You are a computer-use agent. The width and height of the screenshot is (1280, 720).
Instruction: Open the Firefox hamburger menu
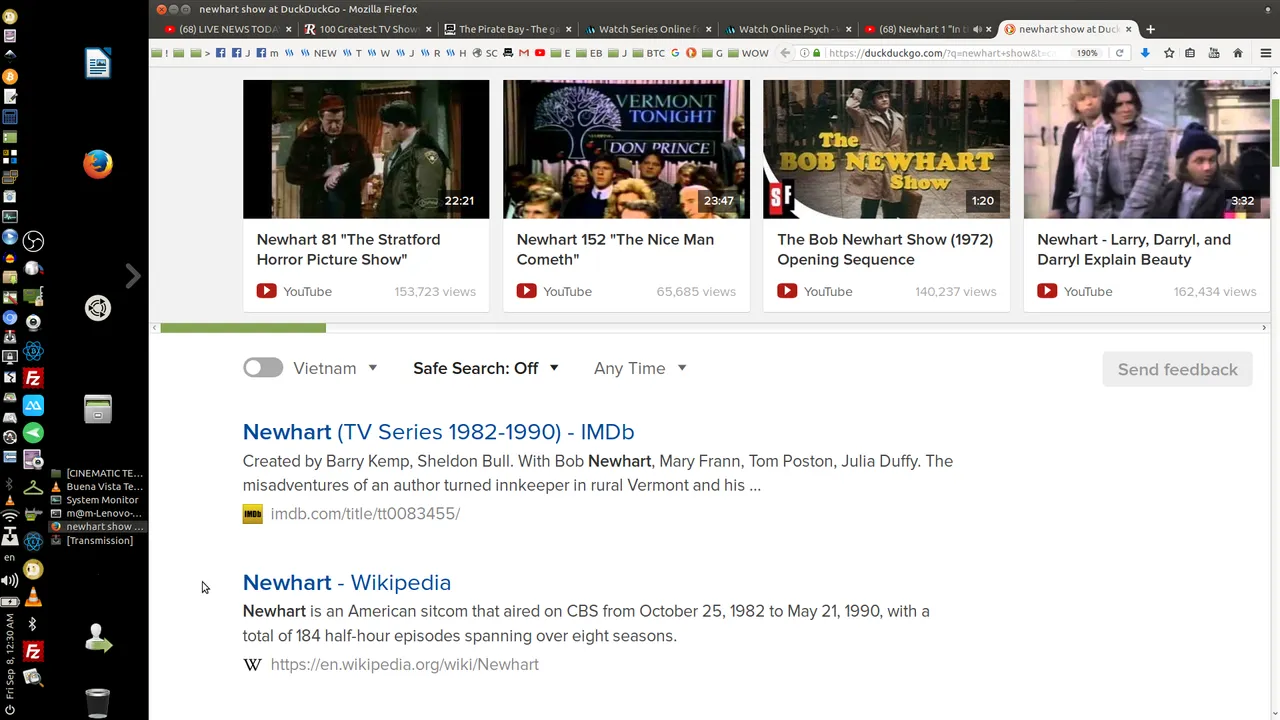coord(1265,53)
